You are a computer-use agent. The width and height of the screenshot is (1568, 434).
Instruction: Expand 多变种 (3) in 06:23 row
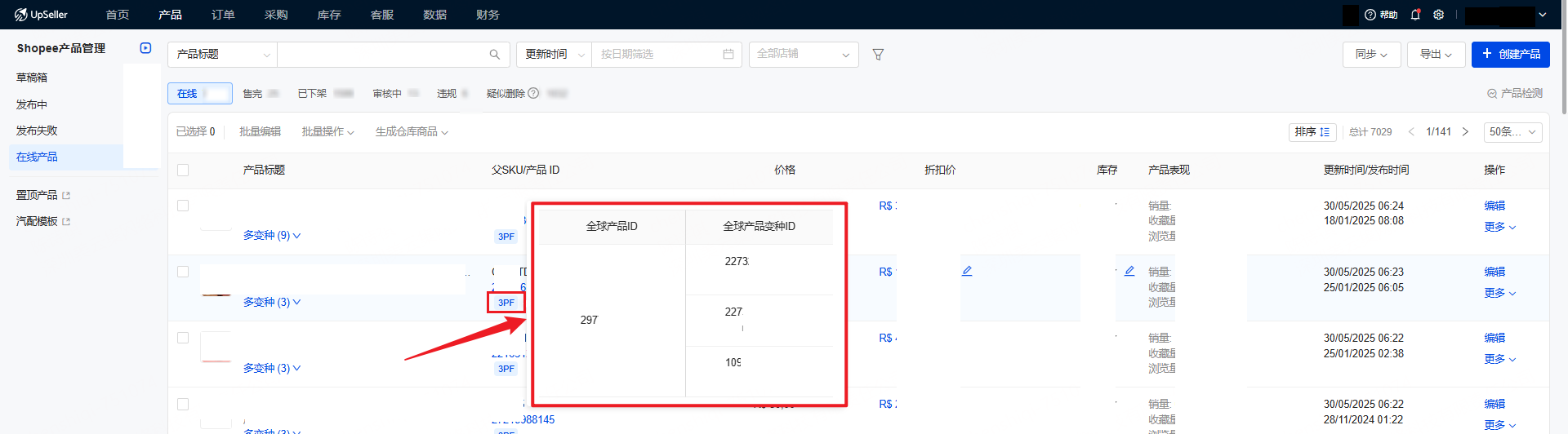[x=272, y=302]
